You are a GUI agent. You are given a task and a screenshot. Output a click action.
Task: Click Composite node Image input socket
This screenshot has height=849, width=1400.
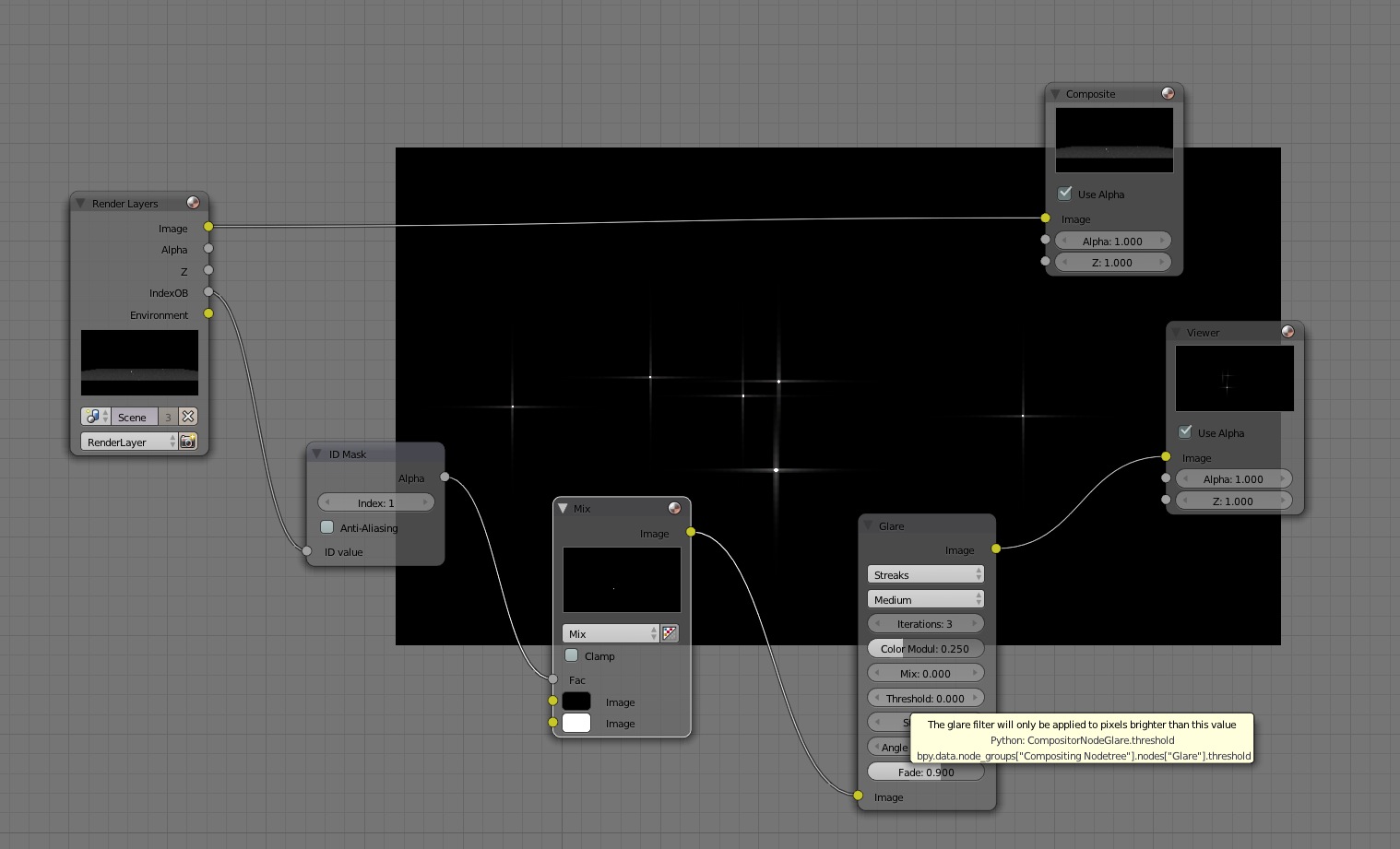click(x=1045, y=218)
